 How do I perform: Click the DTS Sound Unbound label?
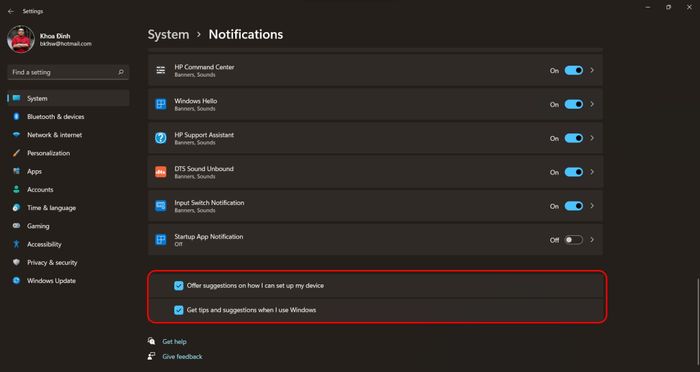[204, 169]
